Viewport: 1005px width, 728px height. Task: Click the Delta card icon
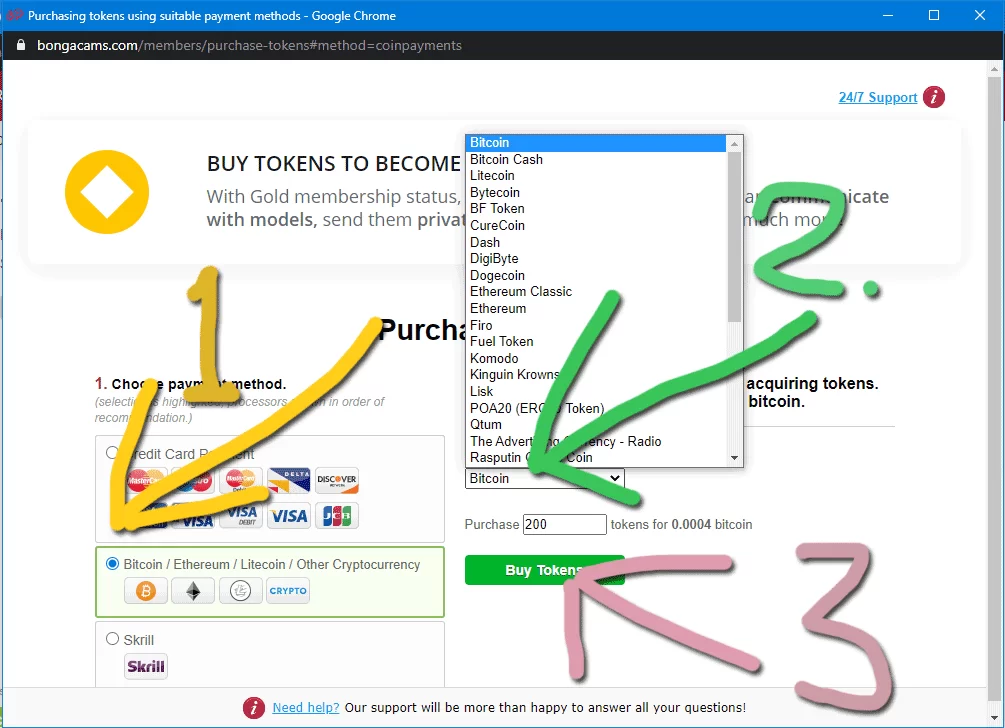tap(289, 480)
